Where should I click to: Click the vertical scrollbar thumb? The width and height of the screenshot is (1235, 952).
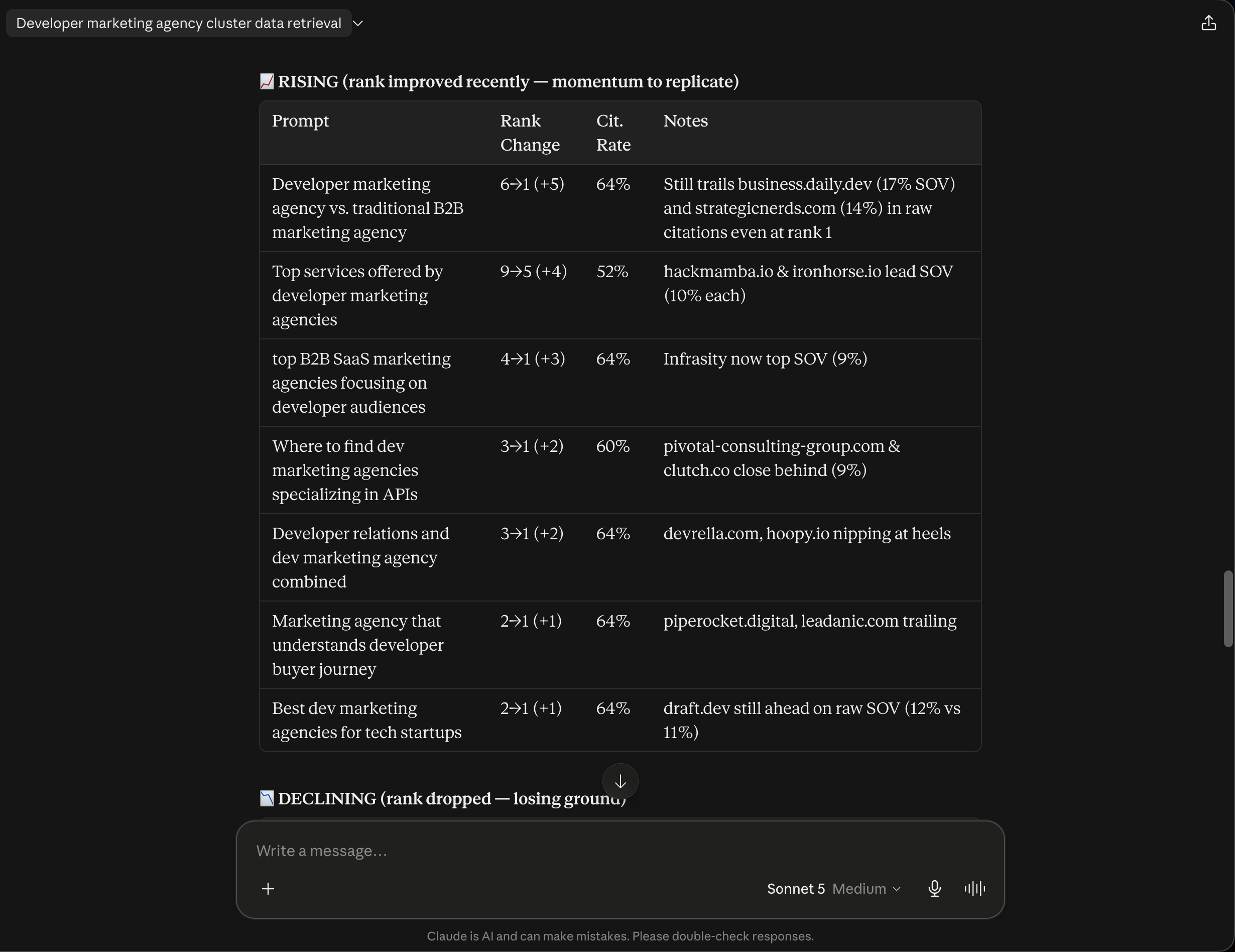pyautogui.click(x=1227, y=609)
